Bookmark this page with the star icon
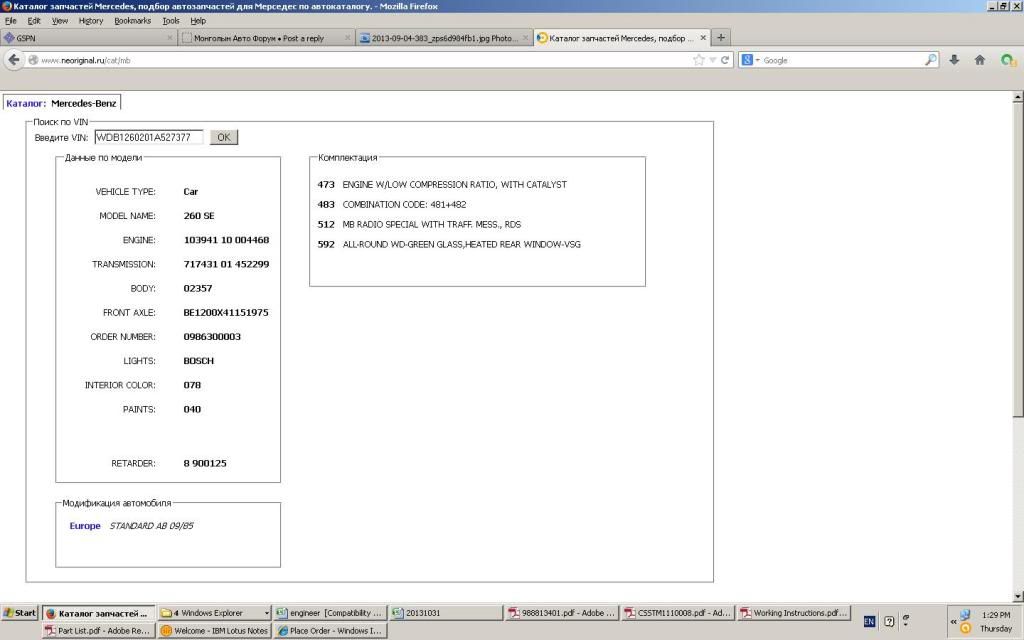This screenshot has width=1024, height=640. pos(698,60)
